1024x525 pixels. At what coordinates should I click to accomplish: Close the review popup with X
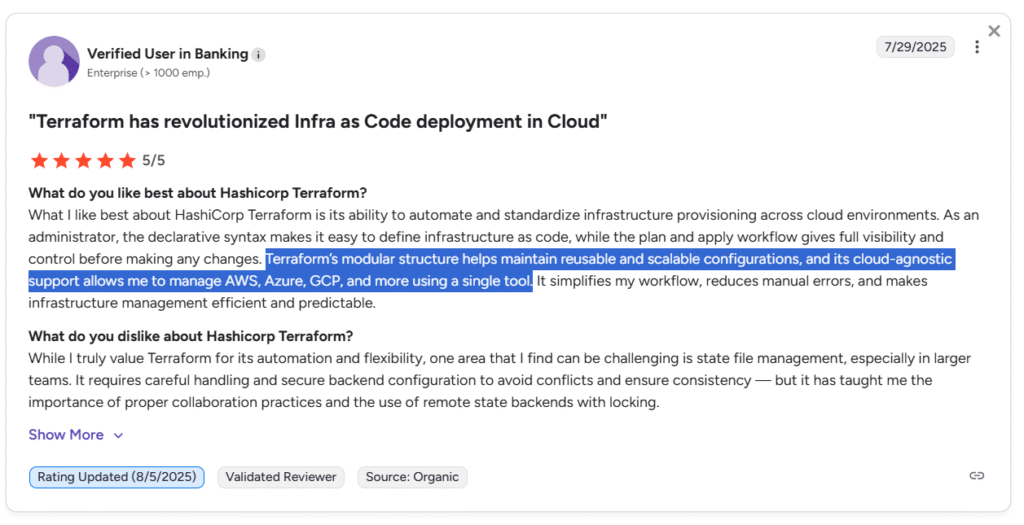coord(994,31)
